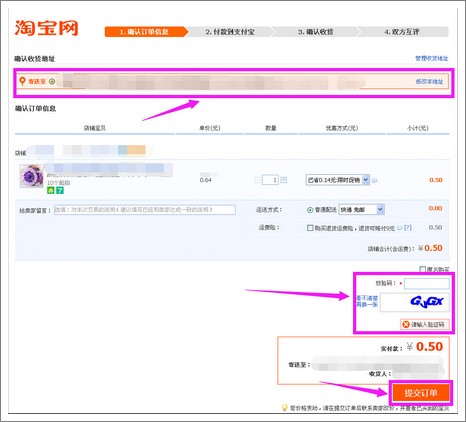466x422 pixels.
Task: Decrease quantity with minus icon
Action: tap(257, 180)
